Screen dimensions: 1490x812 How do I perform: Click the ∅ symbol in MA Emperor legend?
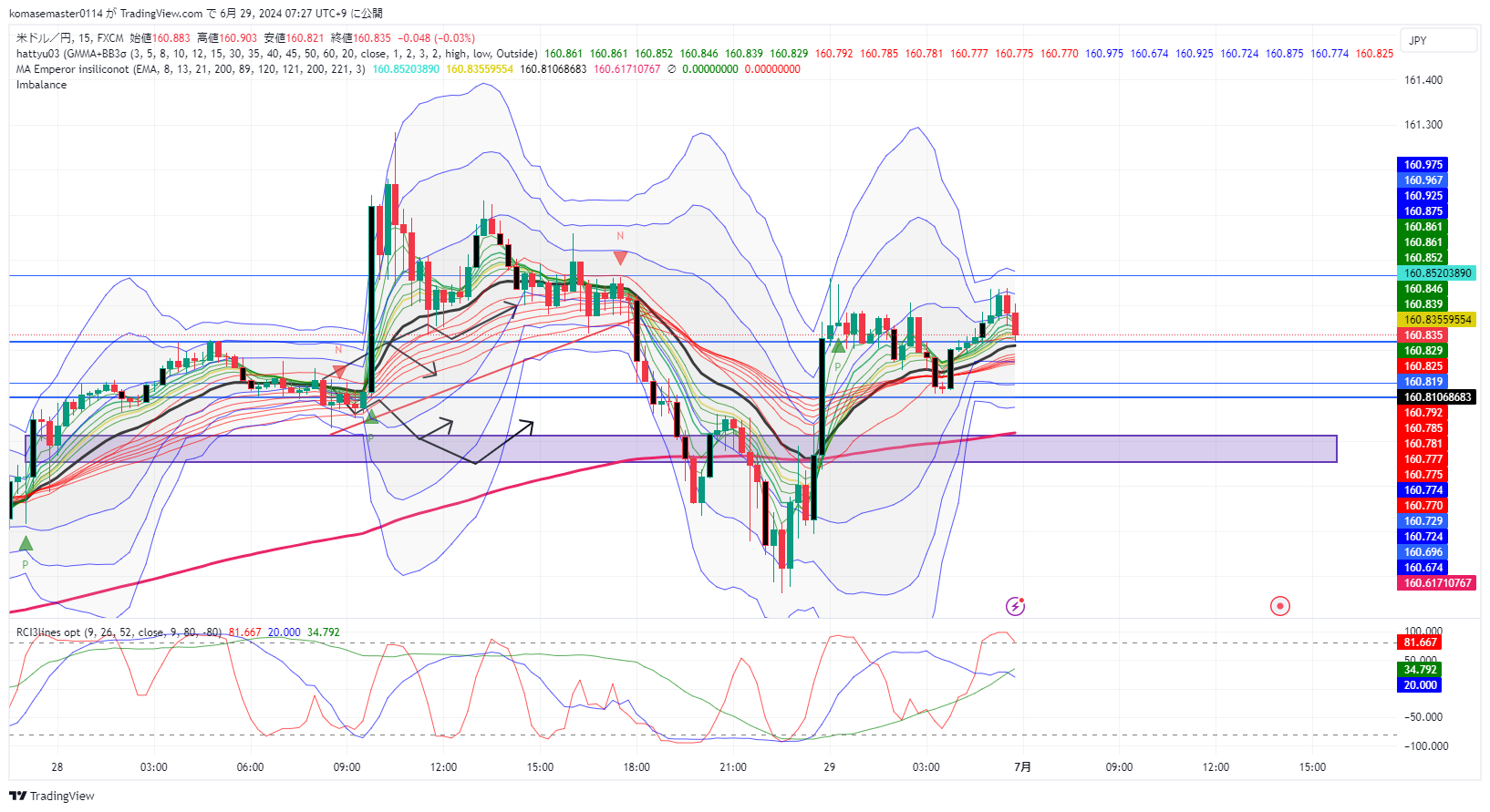click(671, 69)
